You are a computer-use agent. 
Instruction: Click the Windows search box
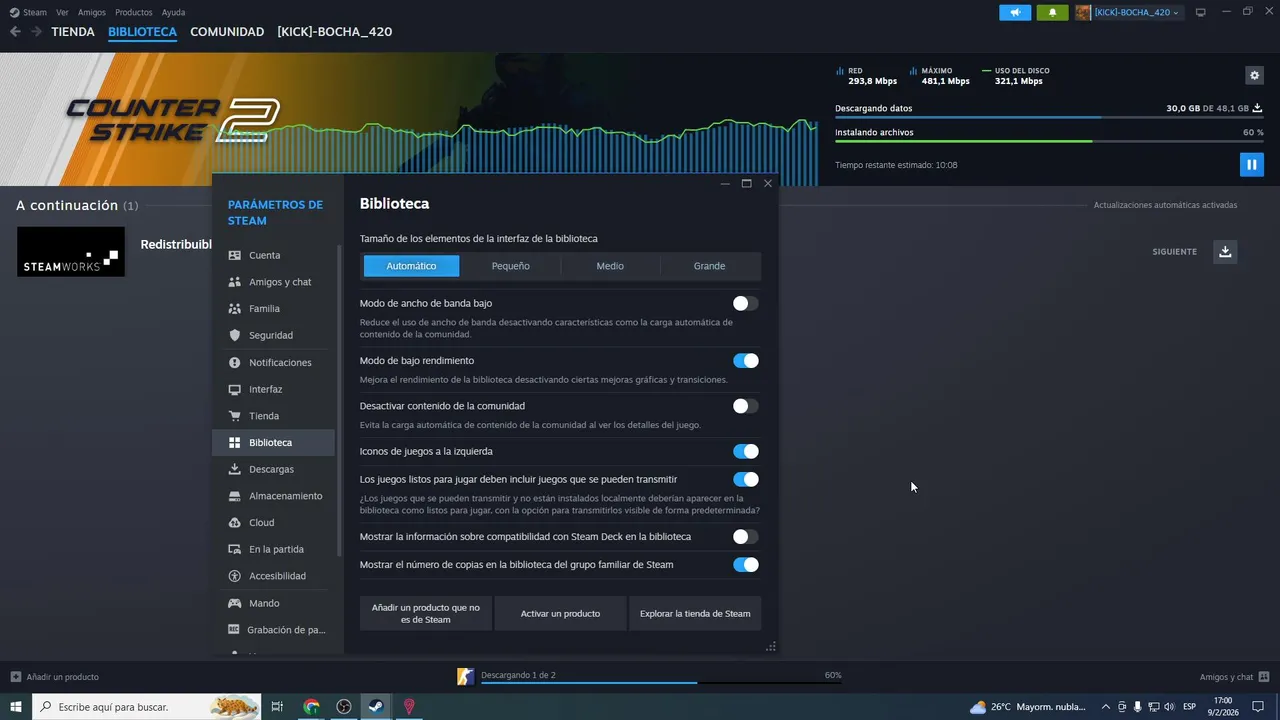tap(146, 706)
